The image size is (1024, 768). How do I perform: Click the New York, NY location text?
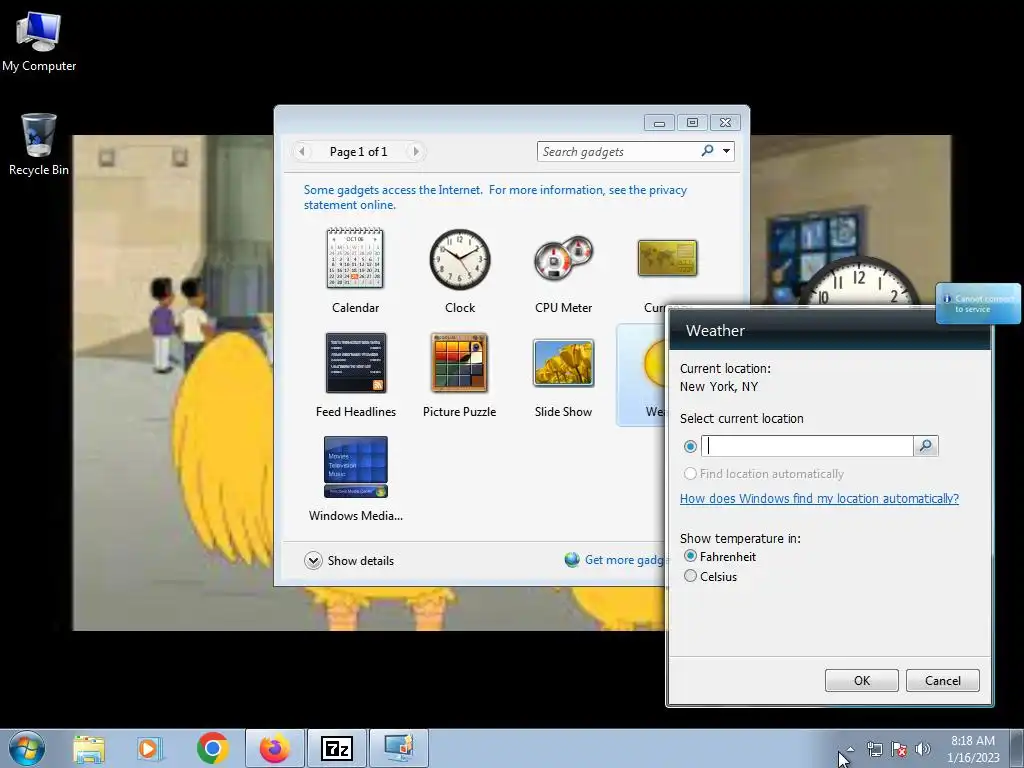719,387
